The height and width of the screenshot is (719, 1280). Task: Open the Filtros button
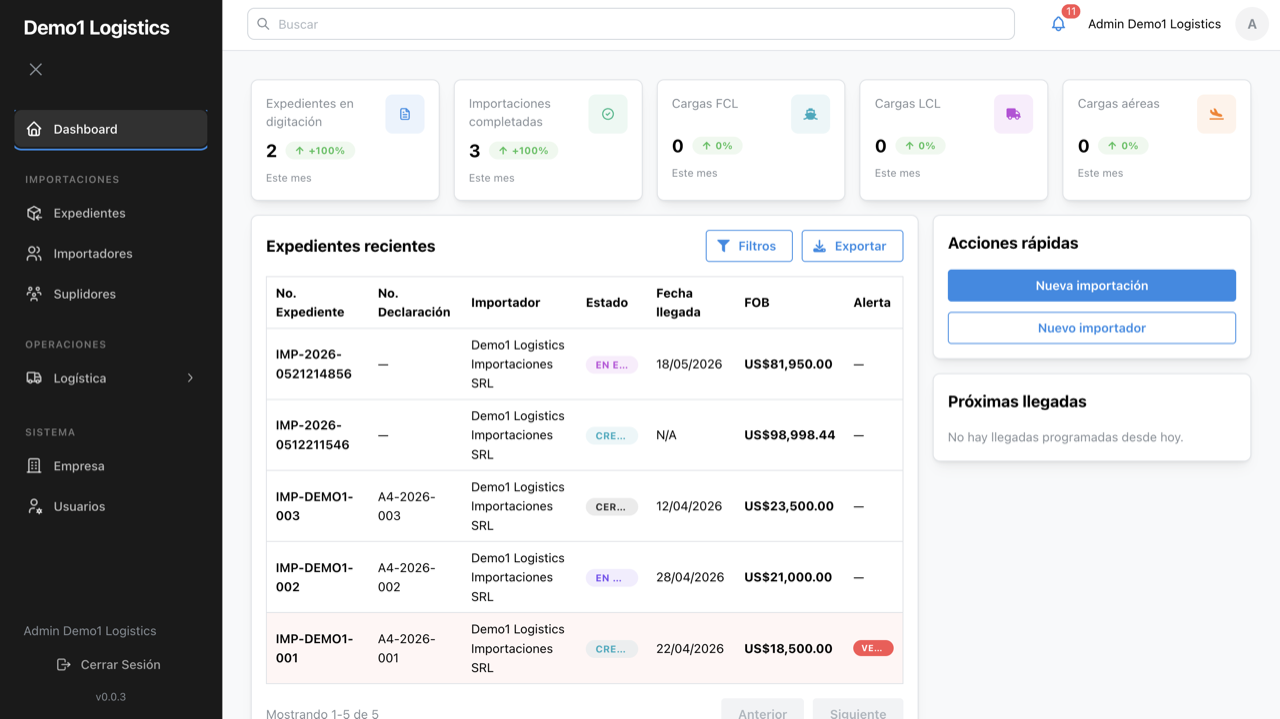tap(749, 246)
